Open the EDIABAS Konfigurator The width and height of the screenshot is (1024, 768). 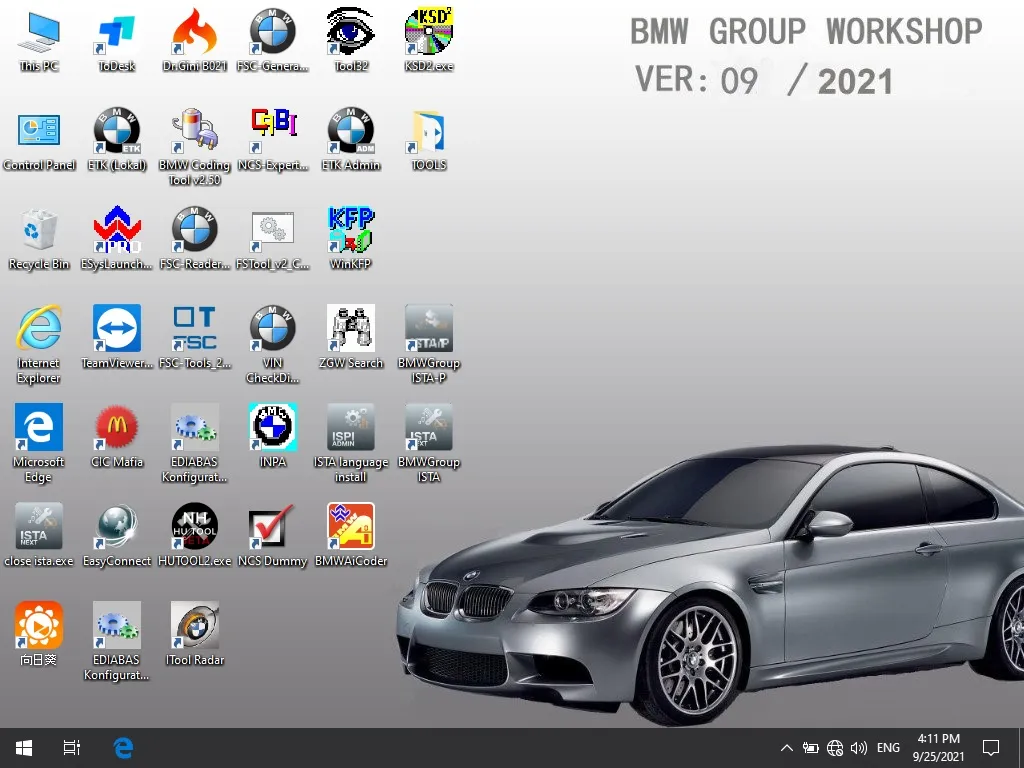coord(194,428)
